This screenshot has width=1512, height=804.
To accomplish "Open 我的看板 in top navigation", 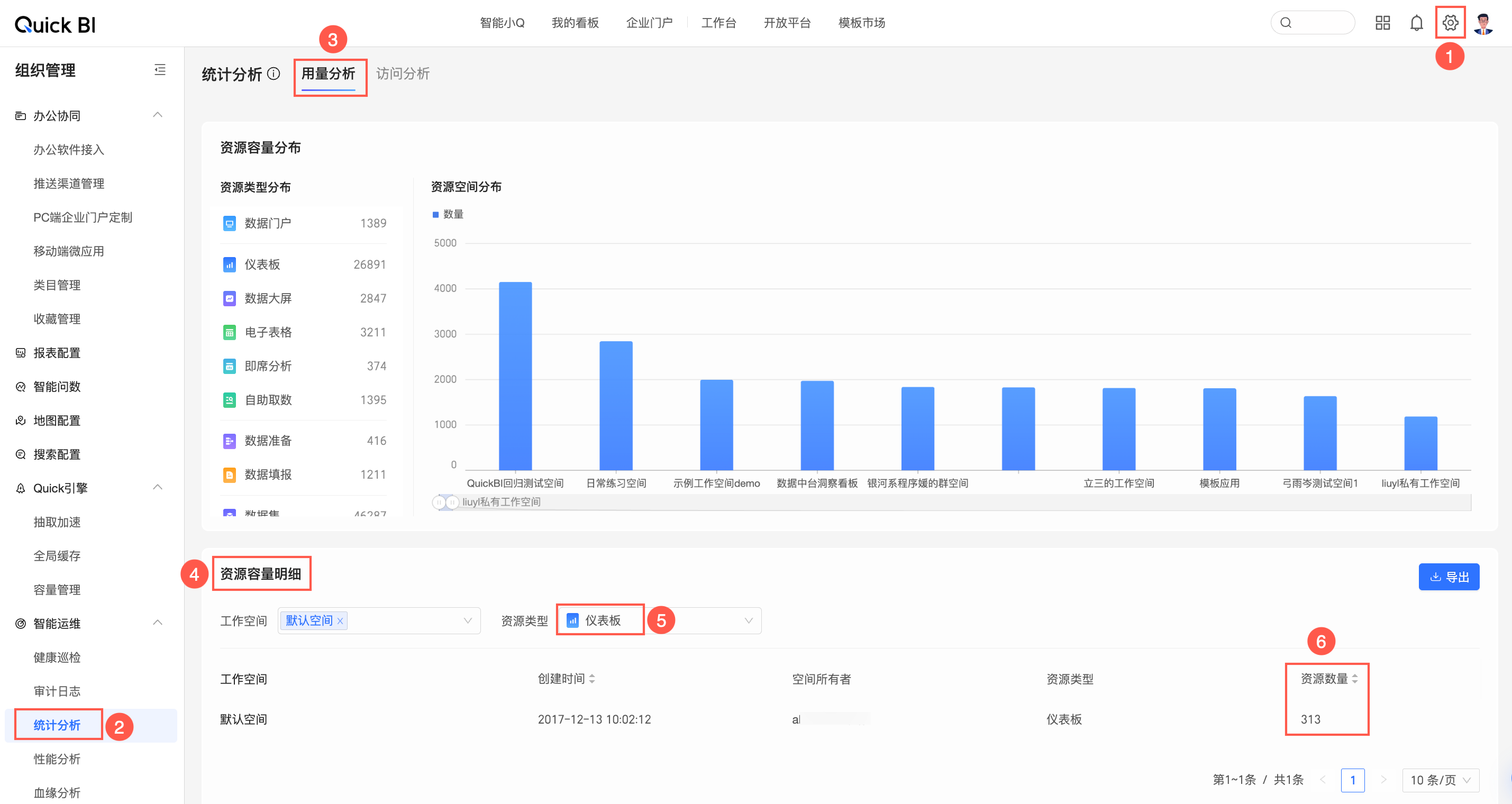I will [x=575, y=23].
